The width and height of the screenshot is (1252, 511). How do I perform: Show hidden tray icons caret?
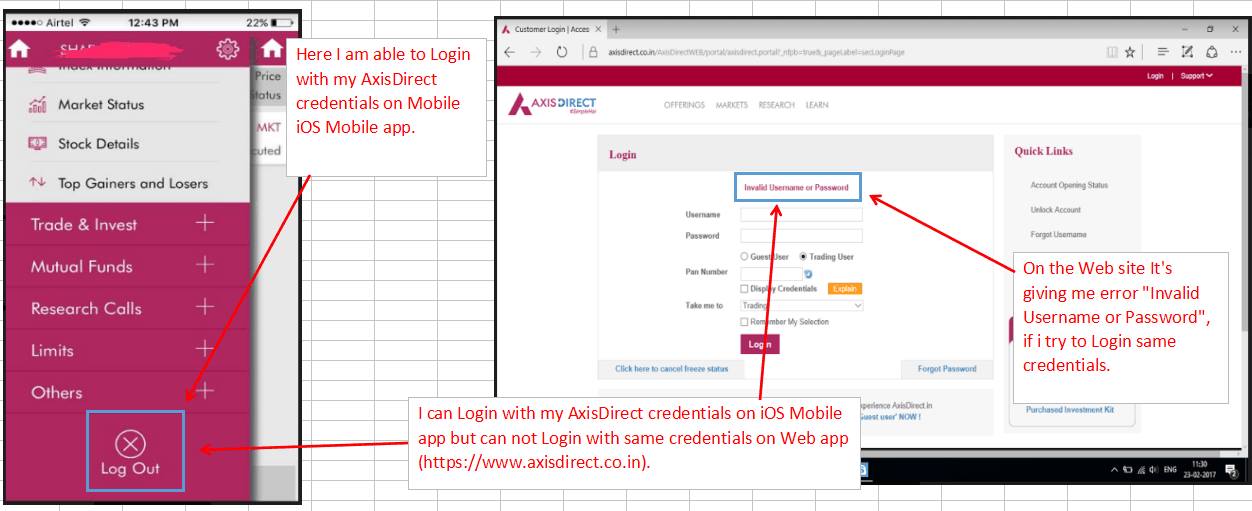tap(1115, 469)
